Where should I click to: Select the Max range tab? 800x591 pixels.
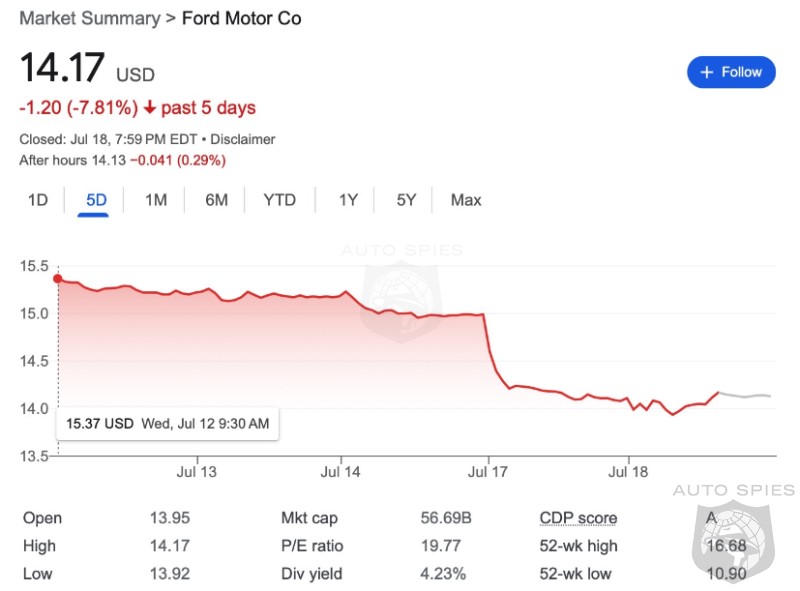tap(466, 200)
